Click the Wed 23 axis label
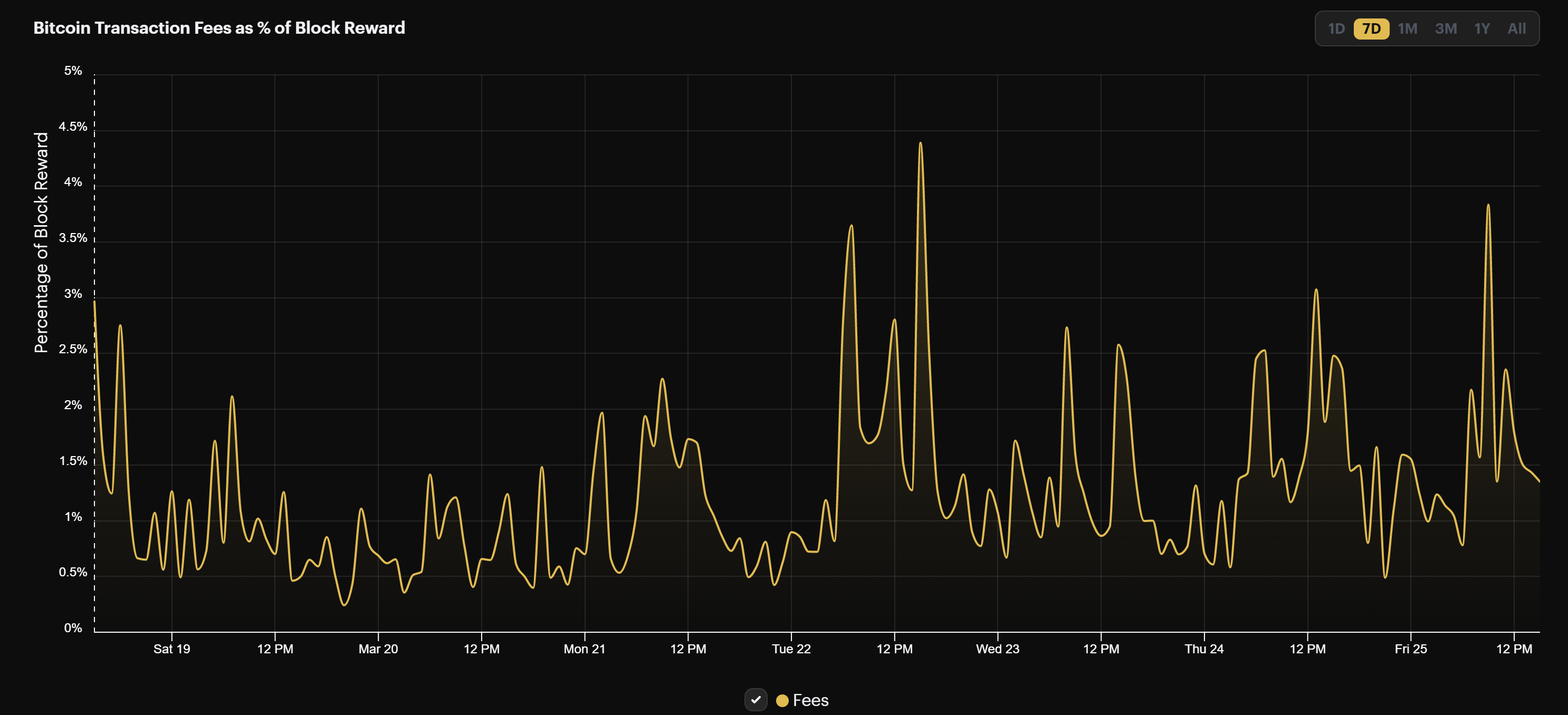1568x715 pixels. click(x=997, y=649)
